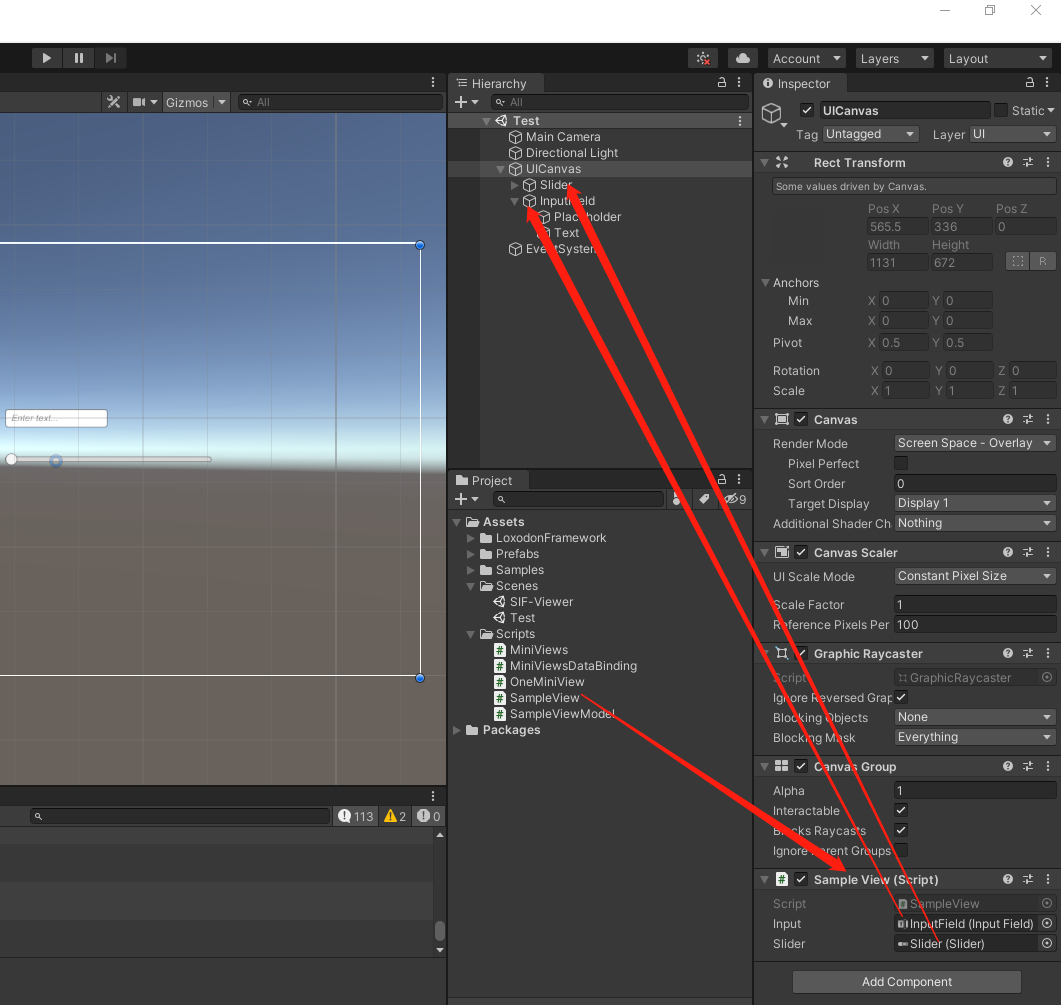Open Unity cloud services via the cloud icon
This screenshot has height=1005, width=1061.
741,58
